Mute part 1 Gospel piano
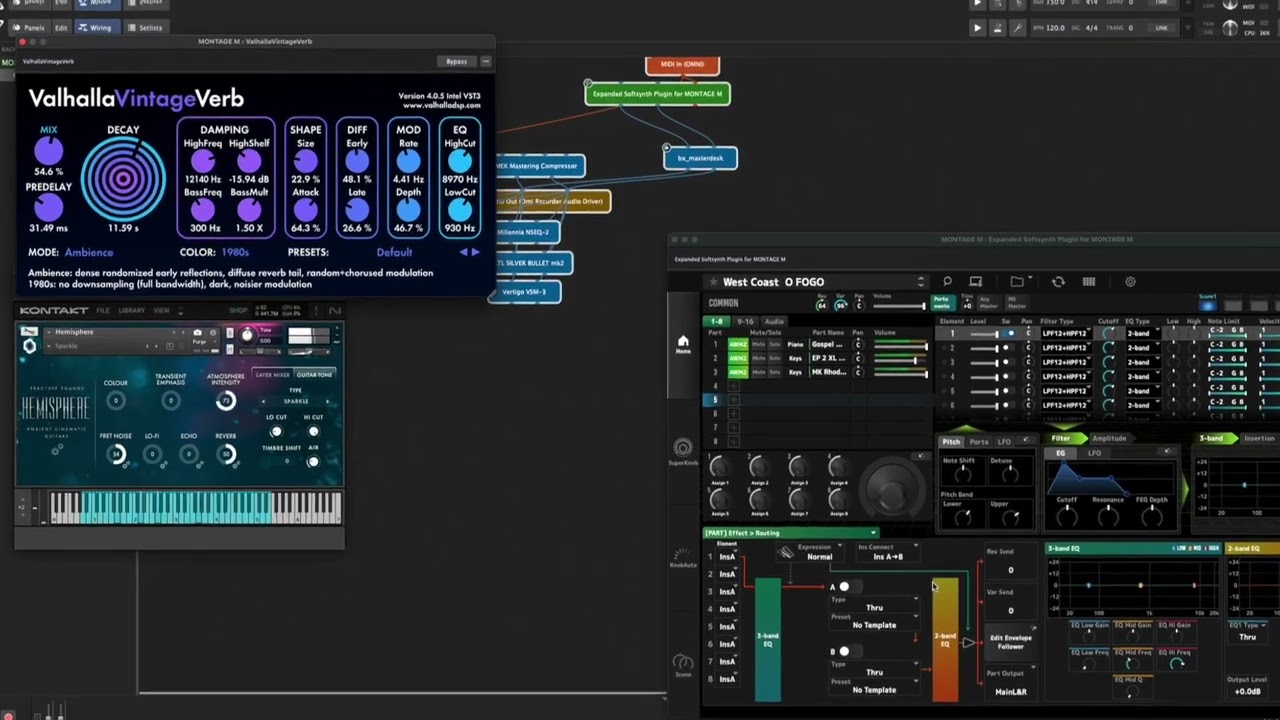The image size is (1280, 720). (x=759, y=344)
